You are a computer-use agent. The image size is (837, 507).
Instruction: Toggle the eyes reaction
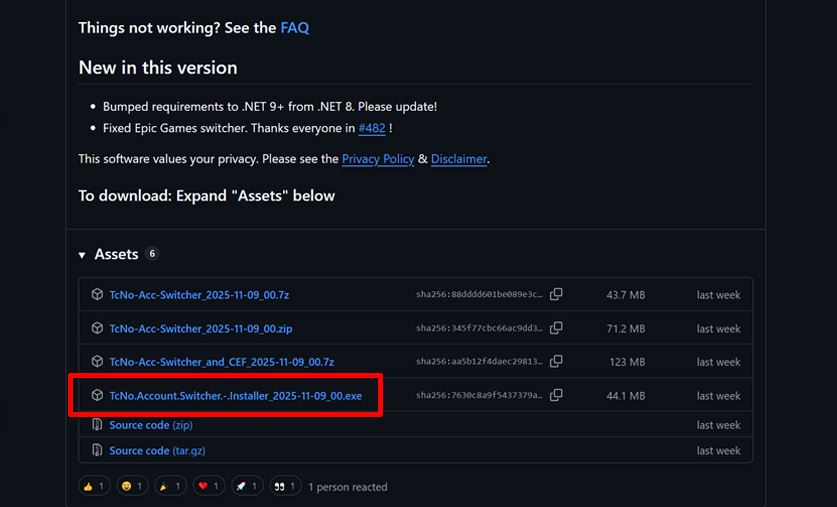(286, 486)
